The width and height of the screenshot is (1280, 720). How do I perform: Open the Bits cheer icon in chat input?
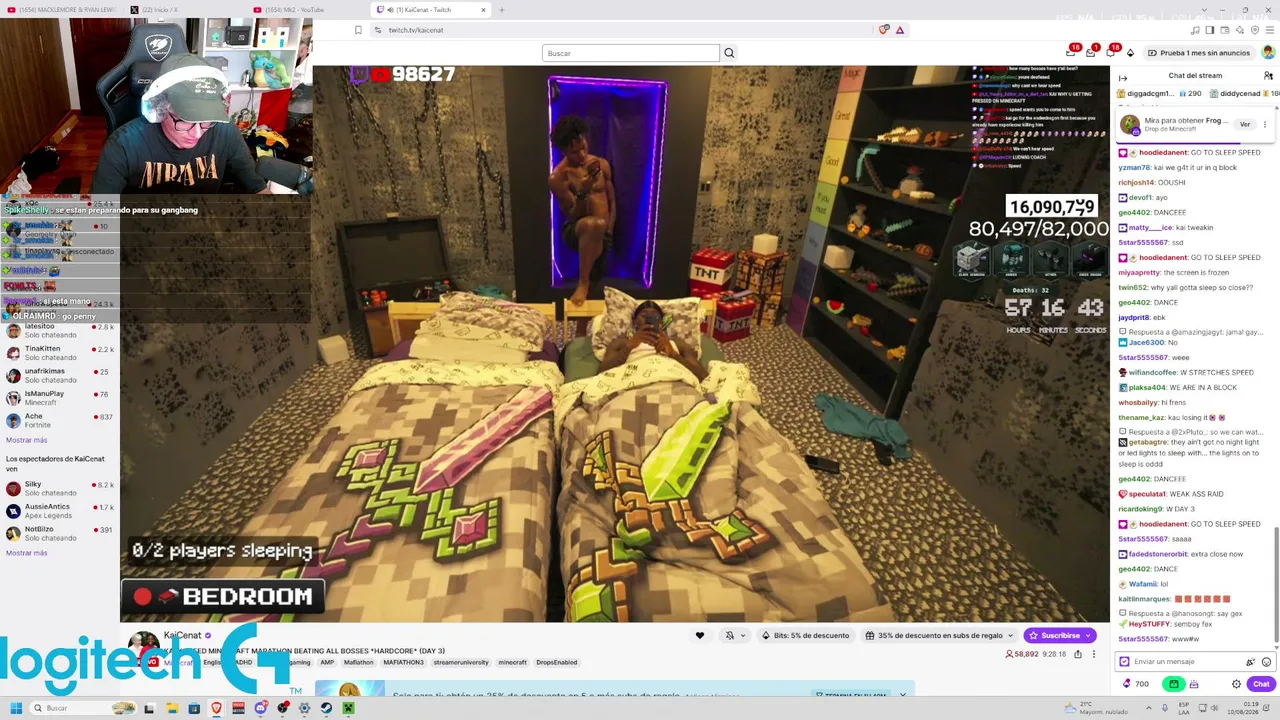pyautogui.click(x=1250, y=662)
